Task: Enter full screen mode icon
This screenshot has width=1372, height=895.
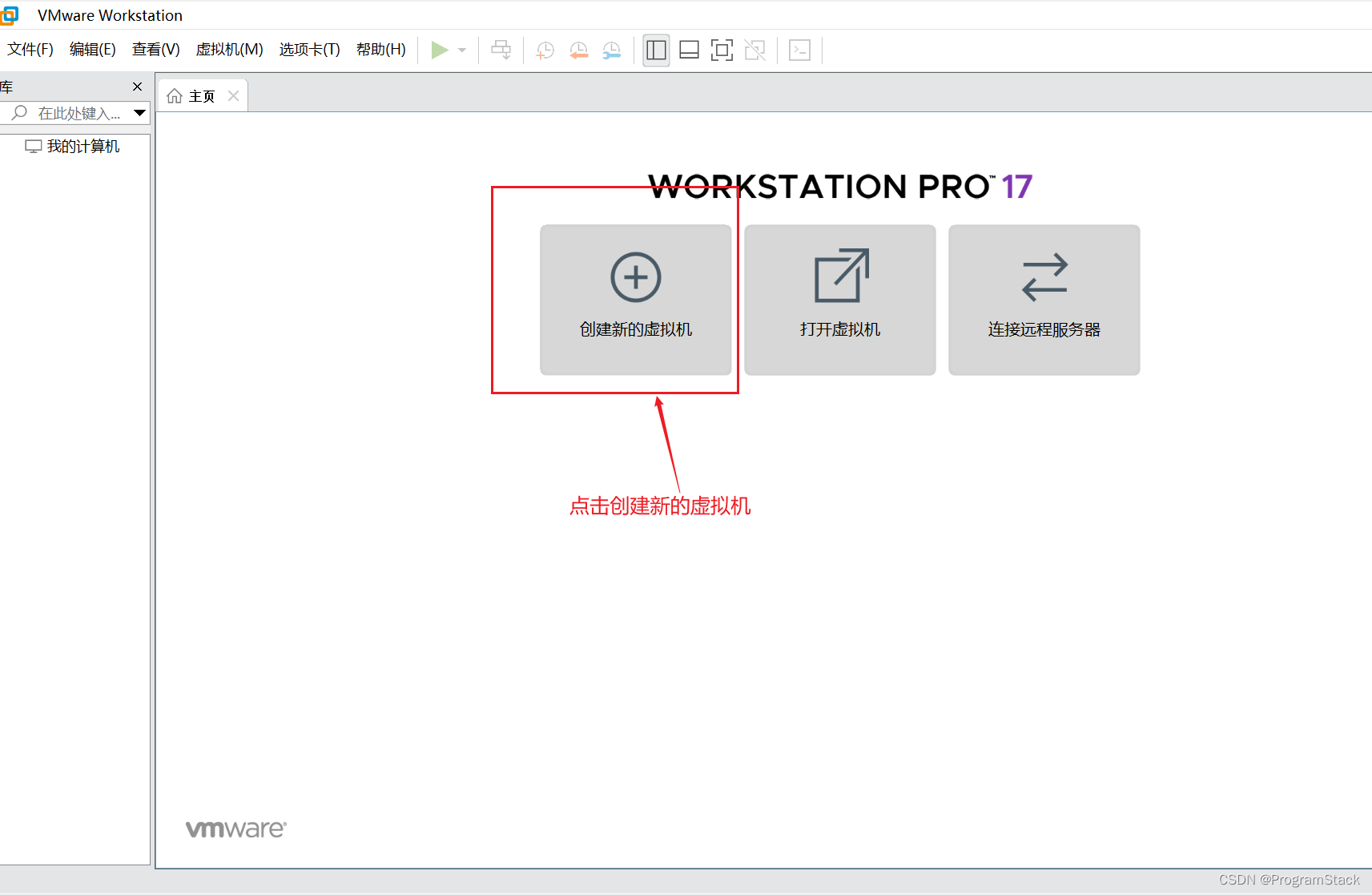Action: (x=722, y=50)
